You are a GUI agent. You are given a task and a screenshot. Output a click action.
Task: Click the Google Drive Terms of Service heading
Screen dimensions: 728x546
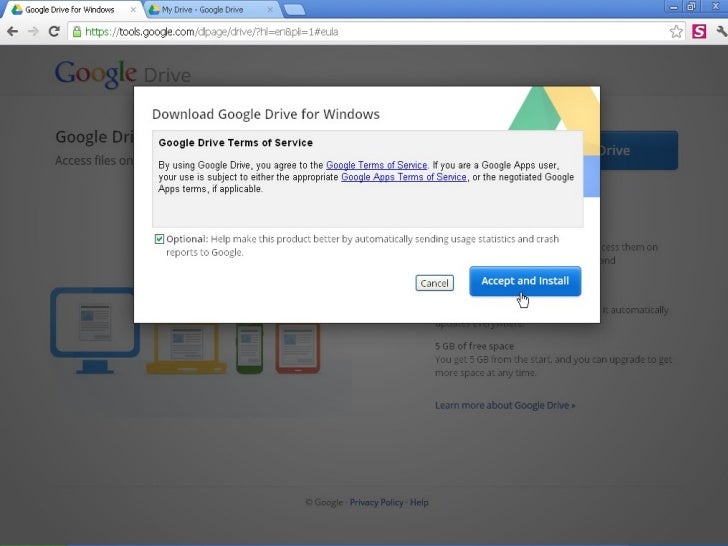tap(235, 143)
